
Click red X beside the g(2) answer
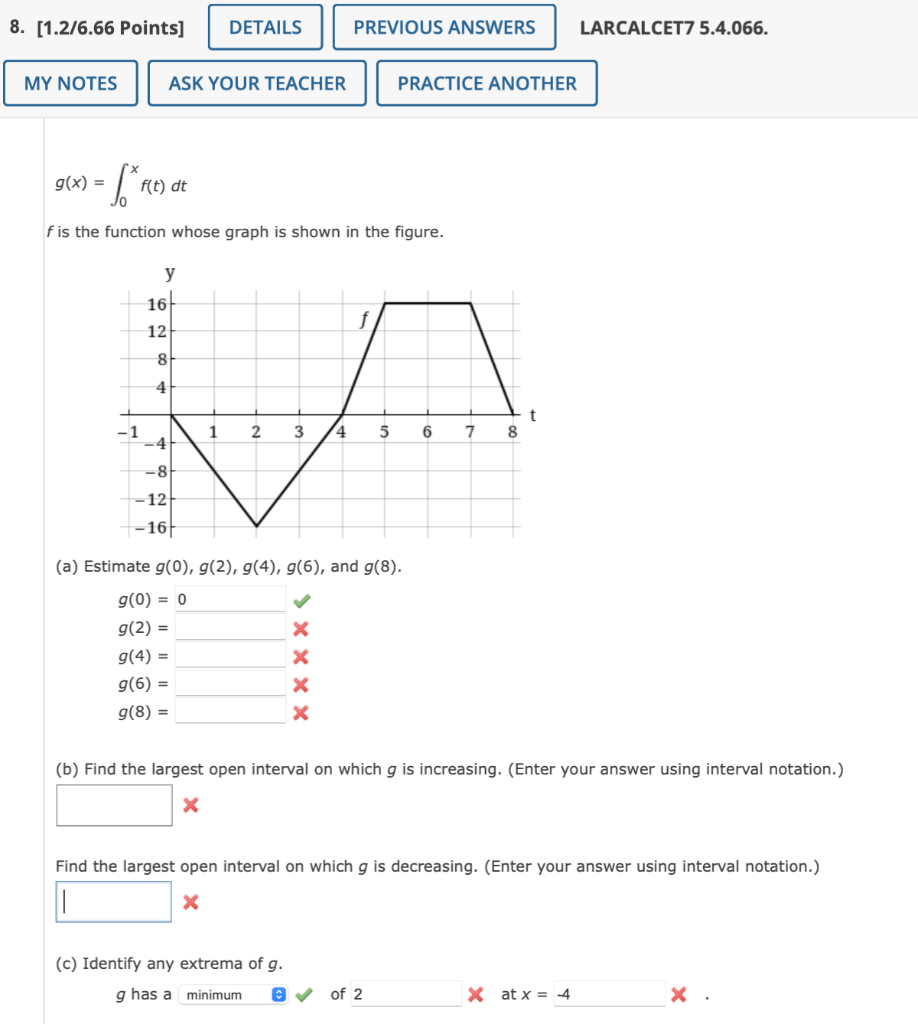pos(300,628)
